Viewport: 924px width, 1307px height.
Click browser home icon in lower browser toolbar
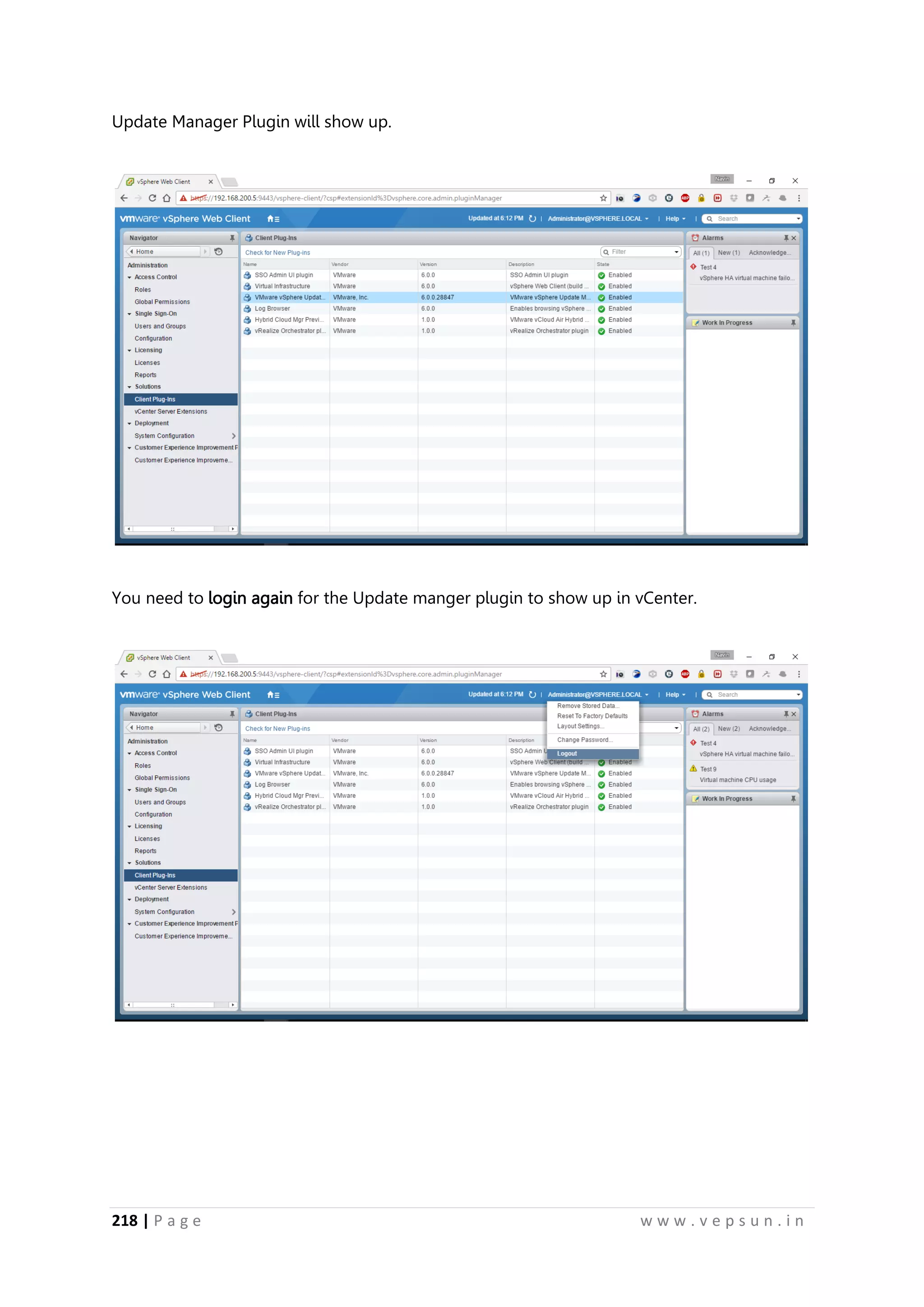[x=166, y=674]
